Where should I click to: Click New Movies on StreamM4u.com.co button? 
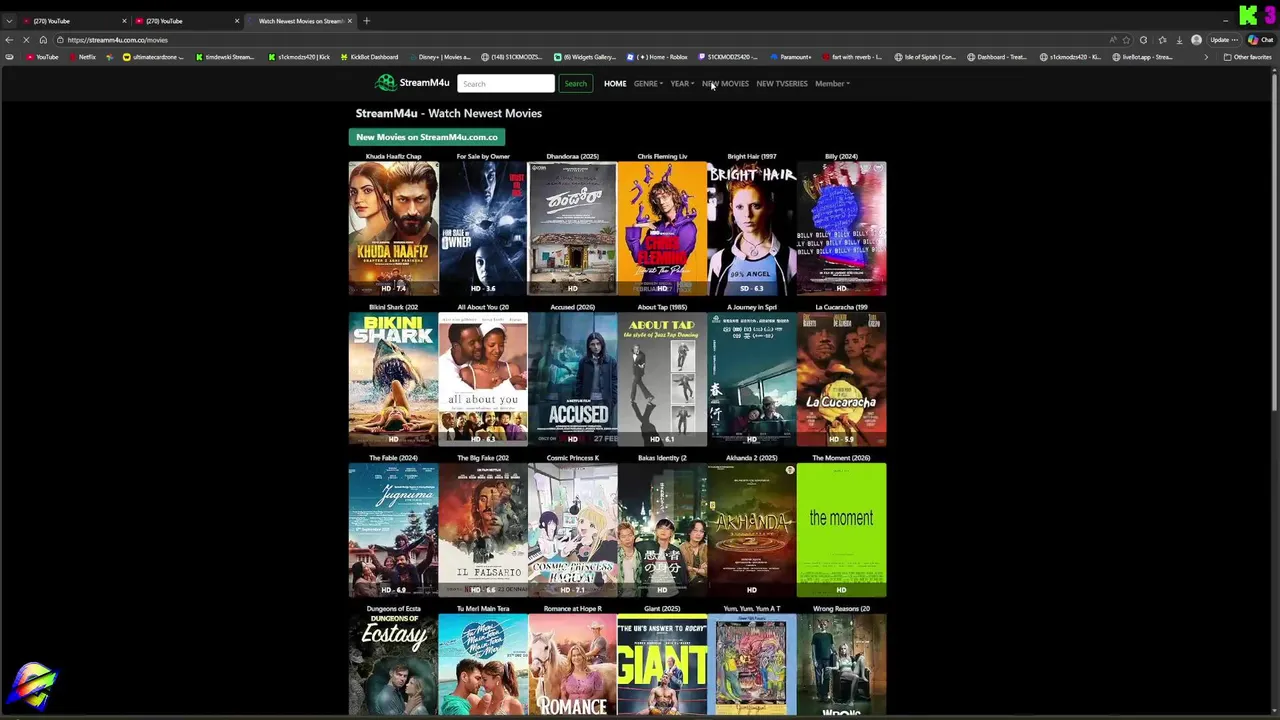427,137
